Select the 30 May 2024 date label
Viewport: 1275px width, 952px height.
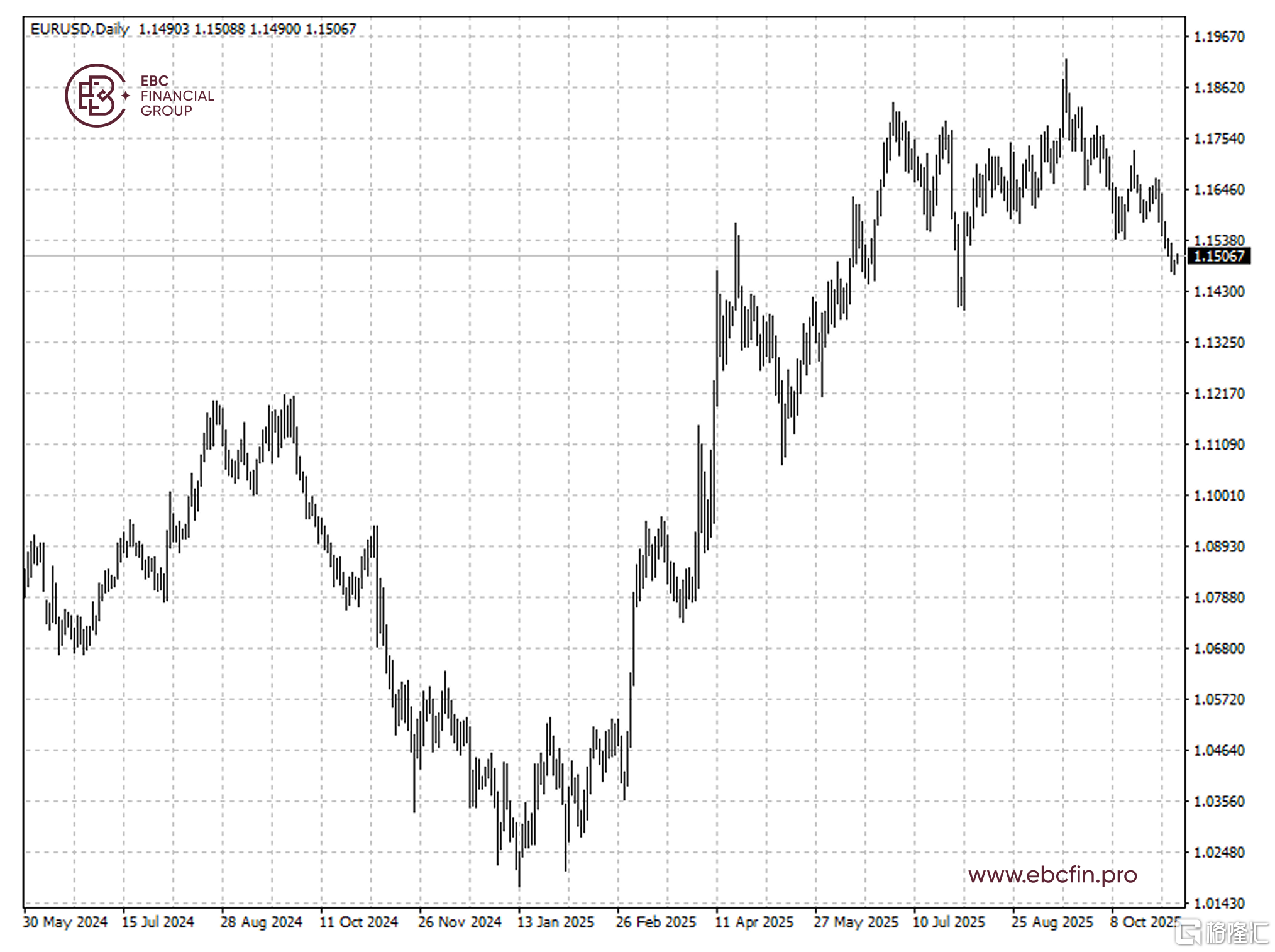[x=65, y=922]
